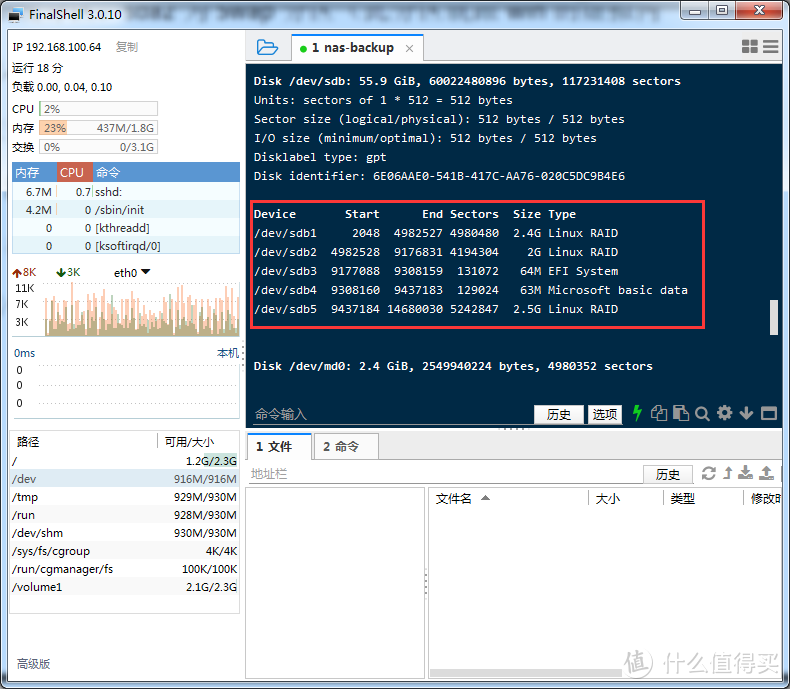Image resolution: width=790 pixels, height=689 pixels.
Task: Sort file list by 类型 column
Action: coord(703,499)
